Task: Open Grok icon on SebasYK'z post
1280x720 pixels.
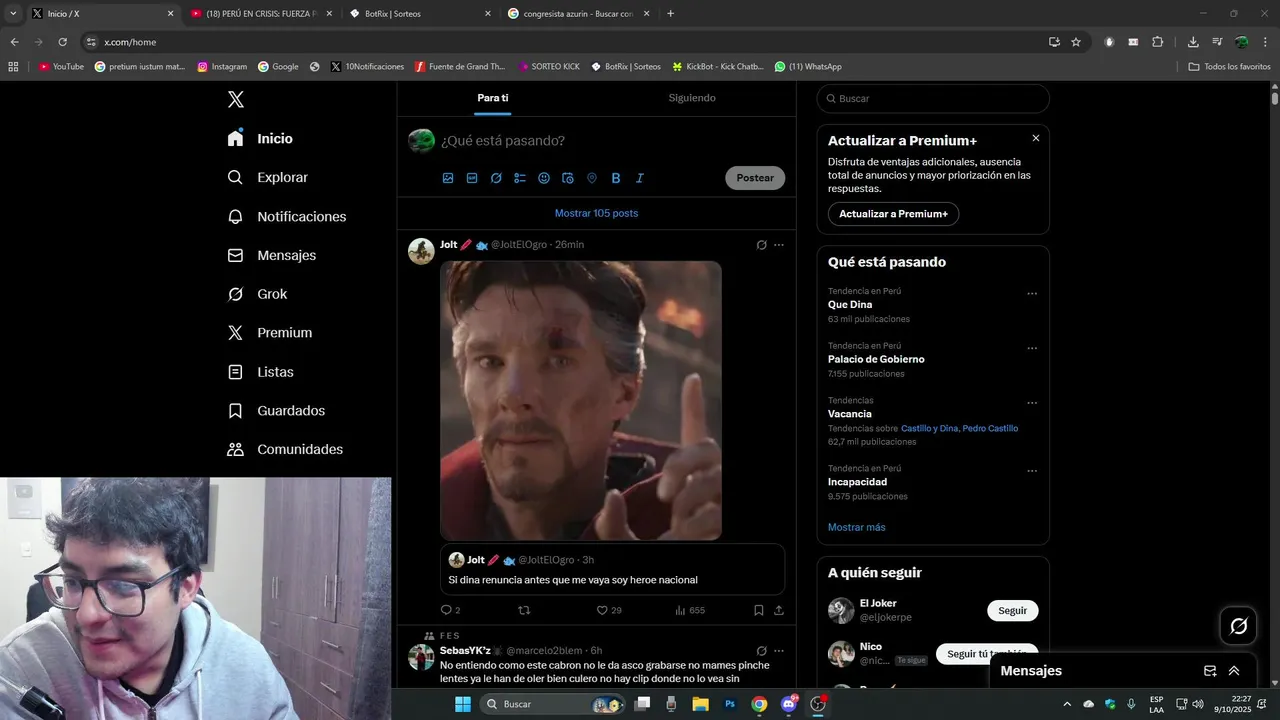Action: [761, 651]
